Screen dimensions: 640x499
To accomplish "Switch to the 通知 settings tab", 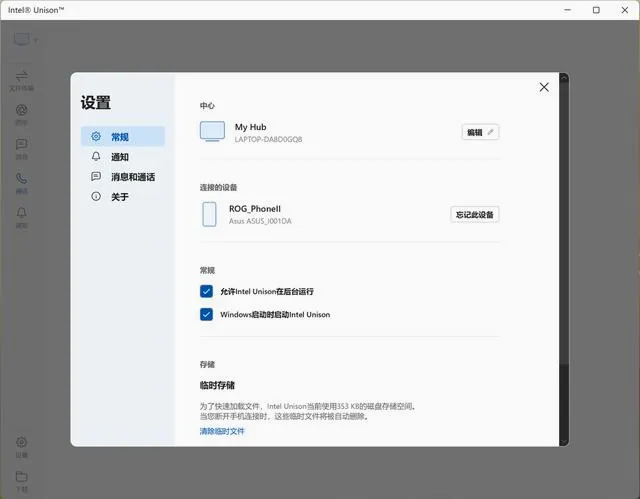I will (123, 157).
